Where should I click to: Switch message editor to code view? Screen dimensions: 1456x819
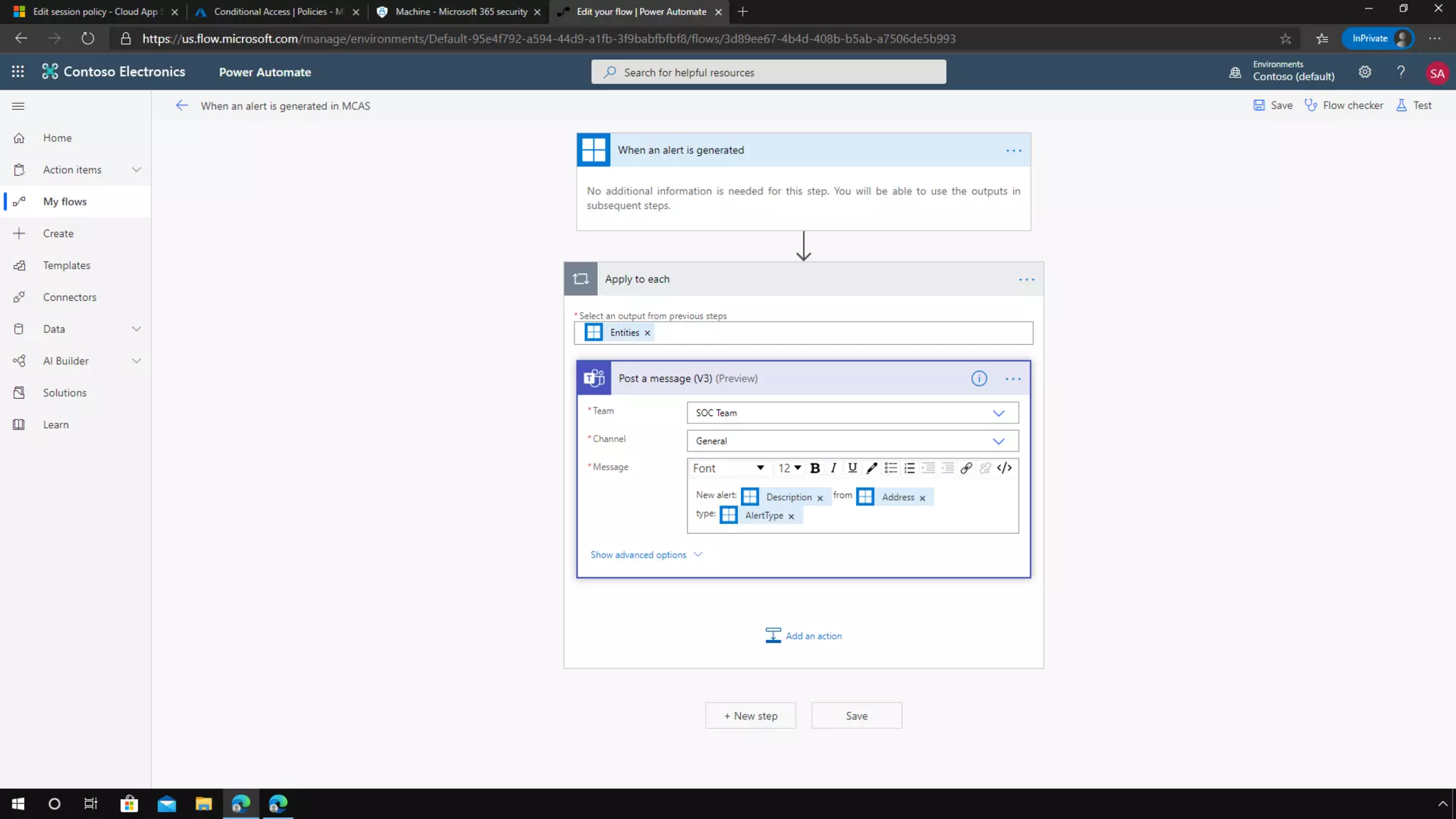click(1005, 468)
